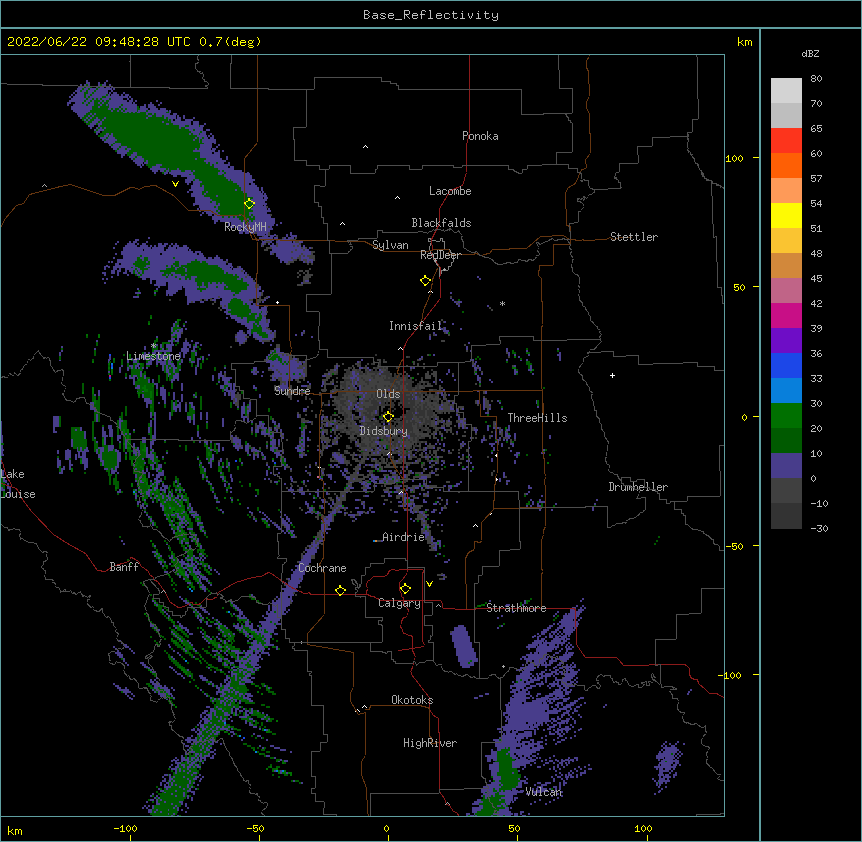The image size is (862, 842).
Task: Click the yellow radar marker near Olds
Action: pyautogui.click(x=388, y=416)
